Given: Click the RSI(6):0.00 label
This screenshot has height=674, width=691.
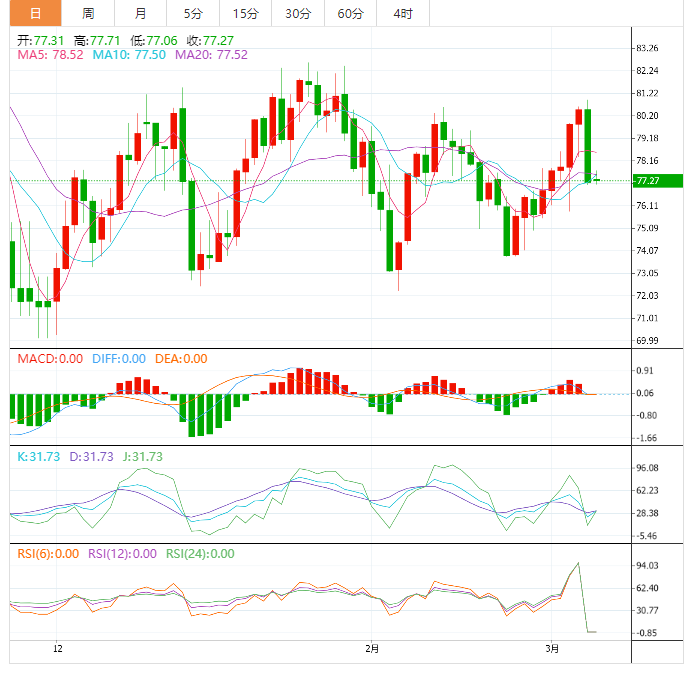Looking at the screenshot, I should [x=48, y=554].
